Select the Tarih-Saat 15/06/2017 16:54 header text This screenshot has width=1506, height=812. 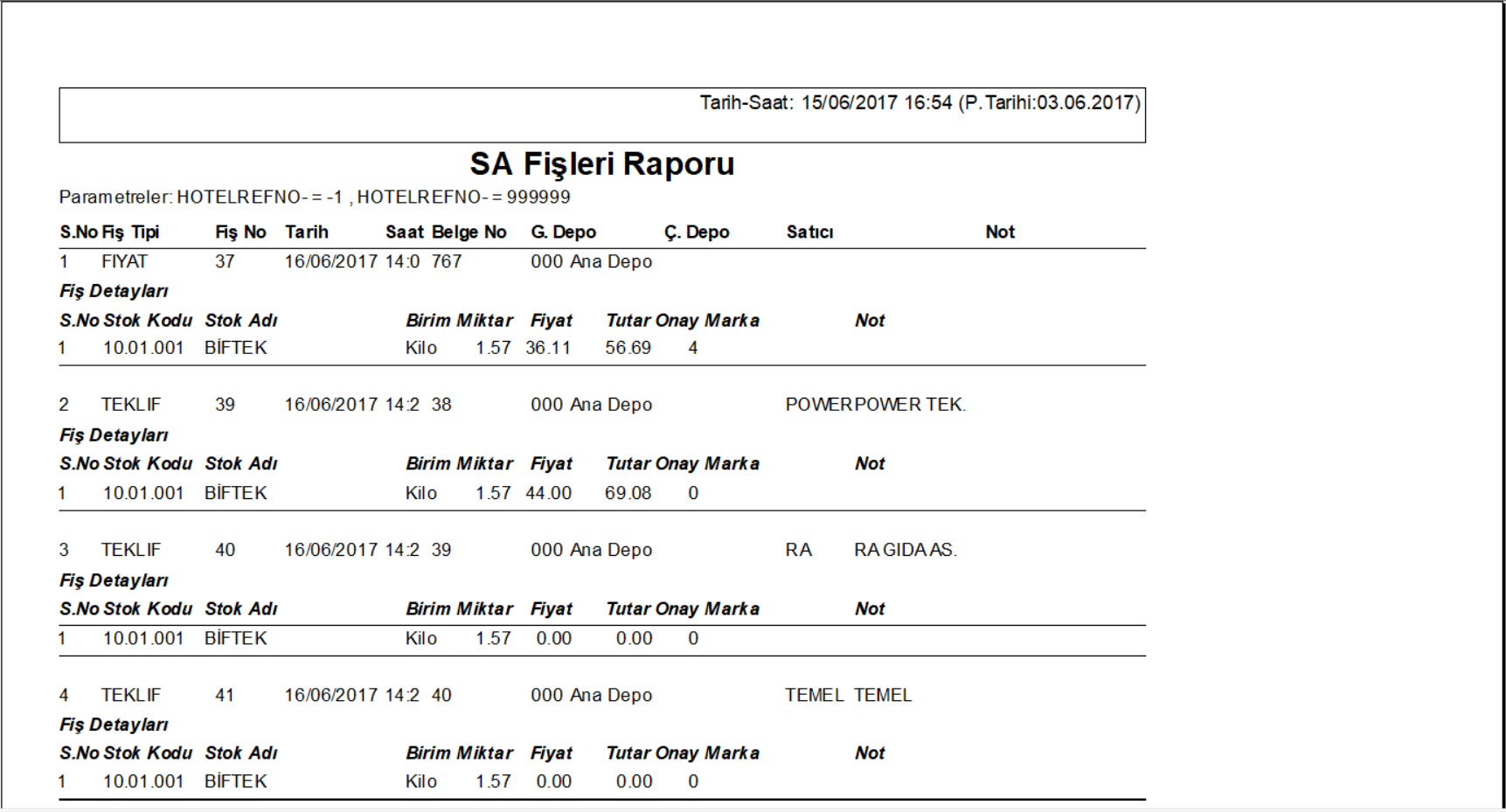pyautogui.click(x=920, y=103)
